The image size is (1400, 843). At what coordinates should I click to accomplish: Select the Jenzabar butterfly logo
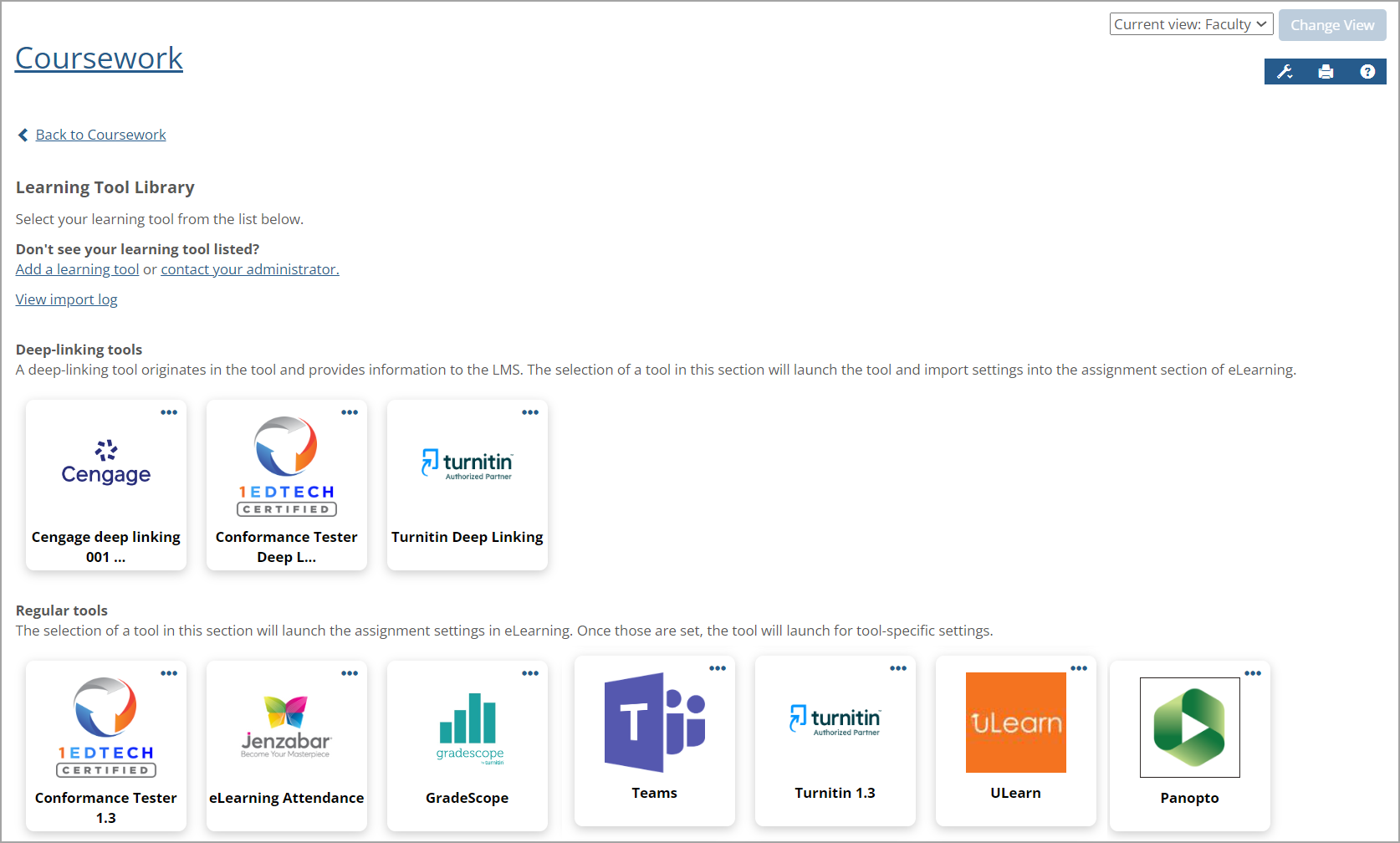point(286,727)
